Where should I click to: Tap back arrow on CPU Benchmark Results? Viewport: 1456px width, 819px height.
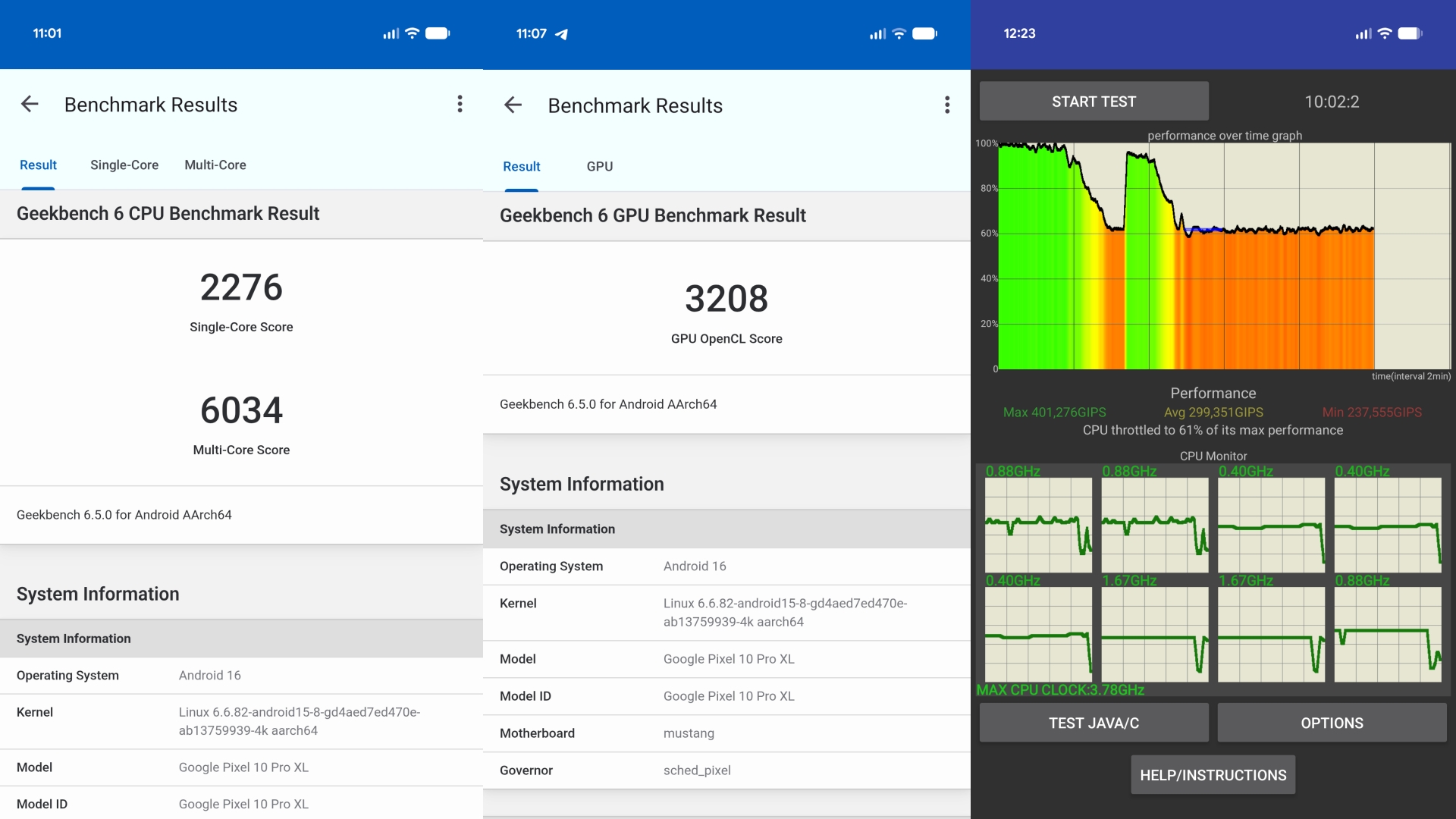(30, 104)
